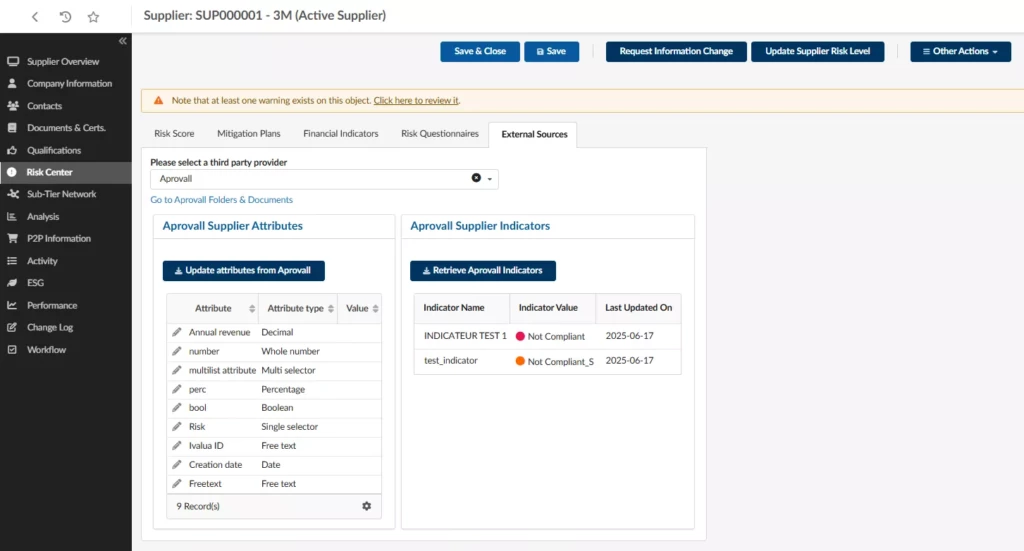Viewport: 1024px width, 551px height.
Task: Click the back arrow icon in header
Action: (x=36, y=16)
